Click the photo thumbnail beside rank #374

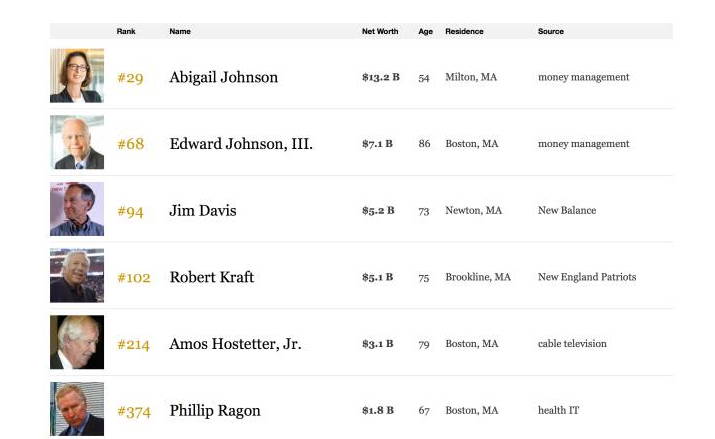[x=77, y=409]
